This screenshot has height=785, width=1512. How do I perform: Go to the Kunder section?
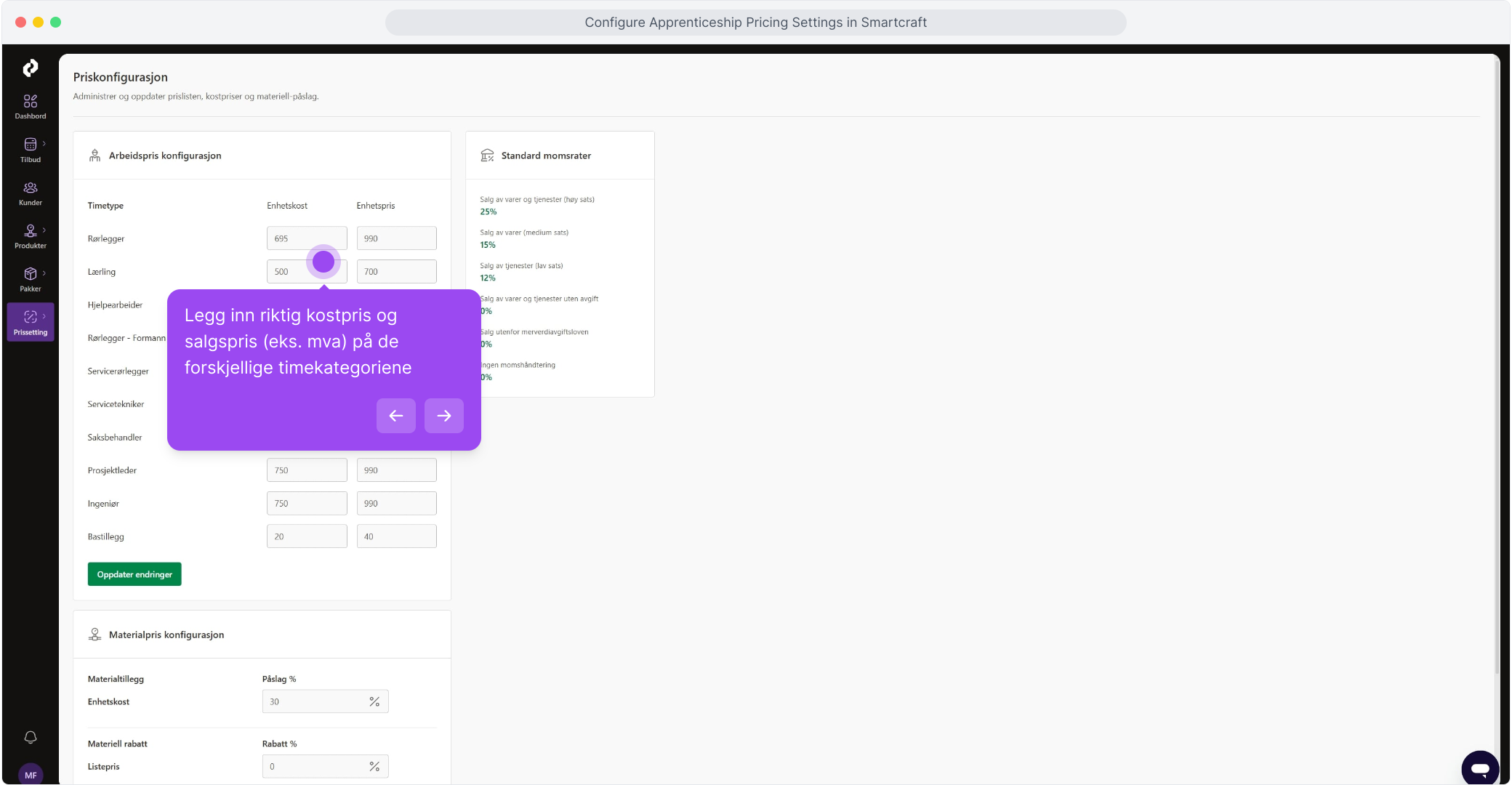tap(30, 193)
